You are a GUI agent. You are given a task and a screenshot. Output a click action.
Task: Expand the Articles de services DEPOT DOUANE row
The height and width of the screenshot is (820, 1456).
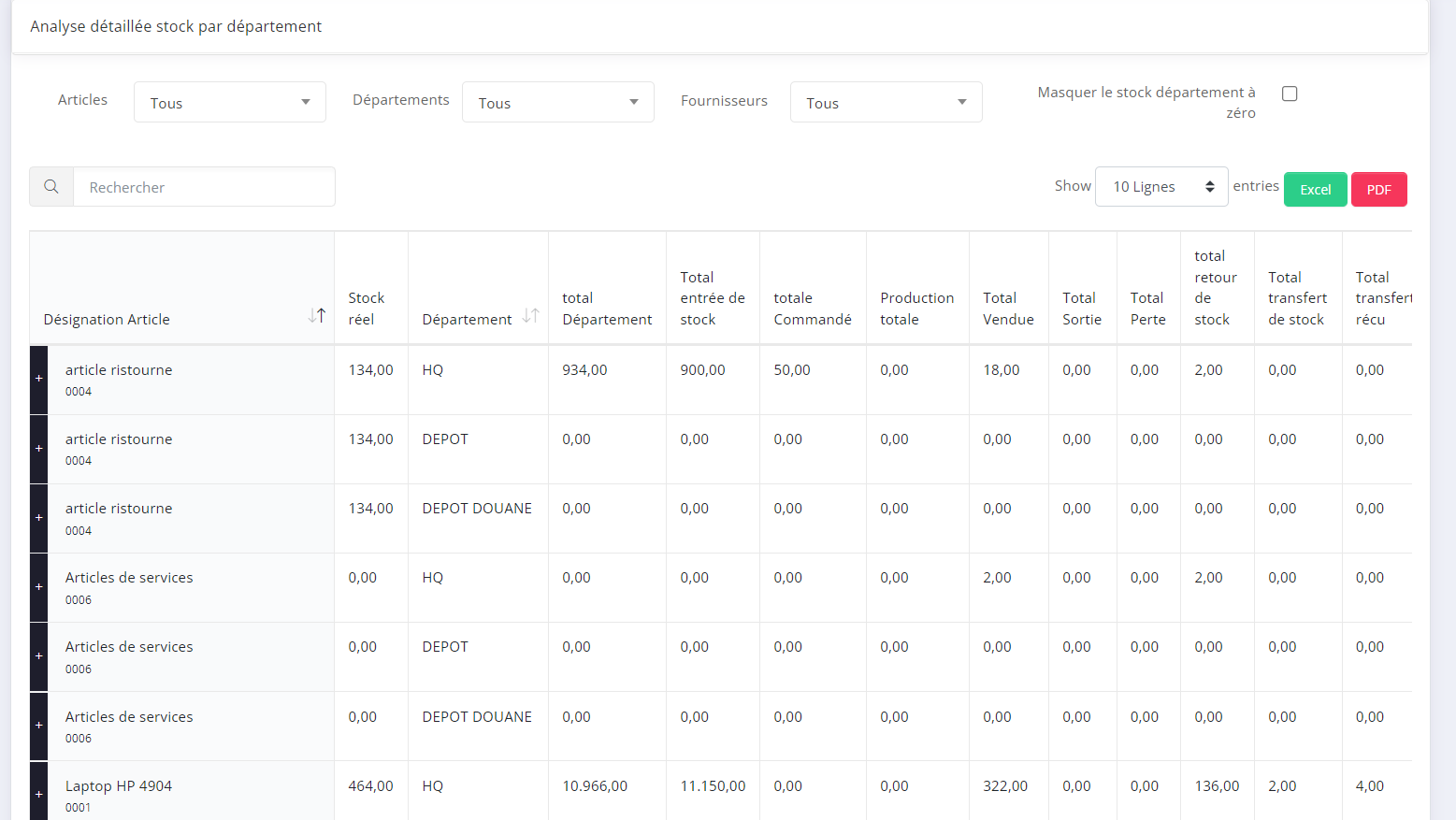(39, 725)
